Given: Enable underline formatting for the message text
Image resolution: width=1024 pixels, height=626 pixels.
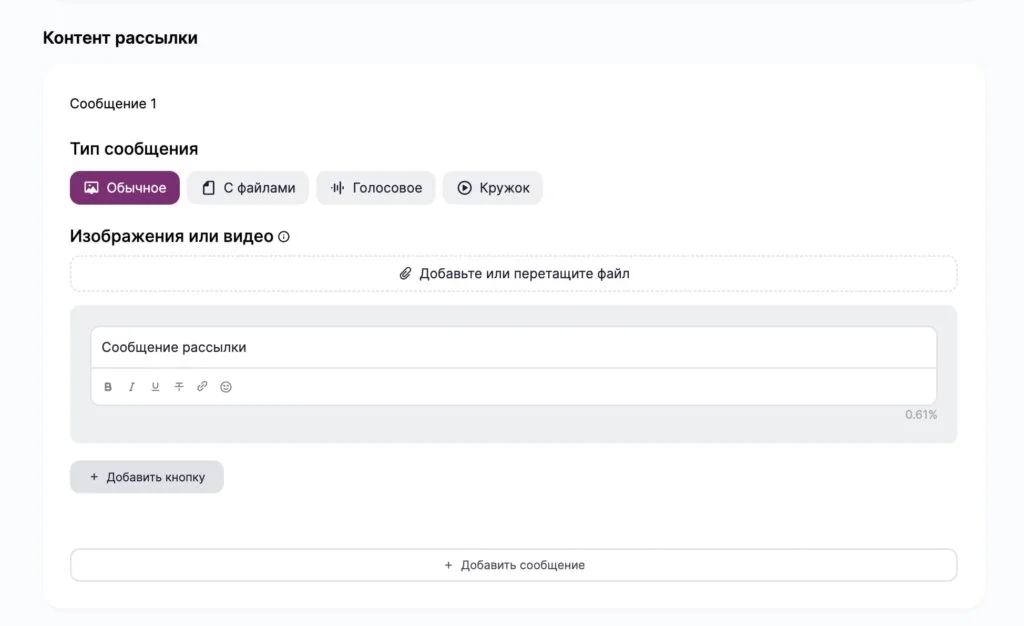Looking at the screenshot, I should (x=155, y=387).
